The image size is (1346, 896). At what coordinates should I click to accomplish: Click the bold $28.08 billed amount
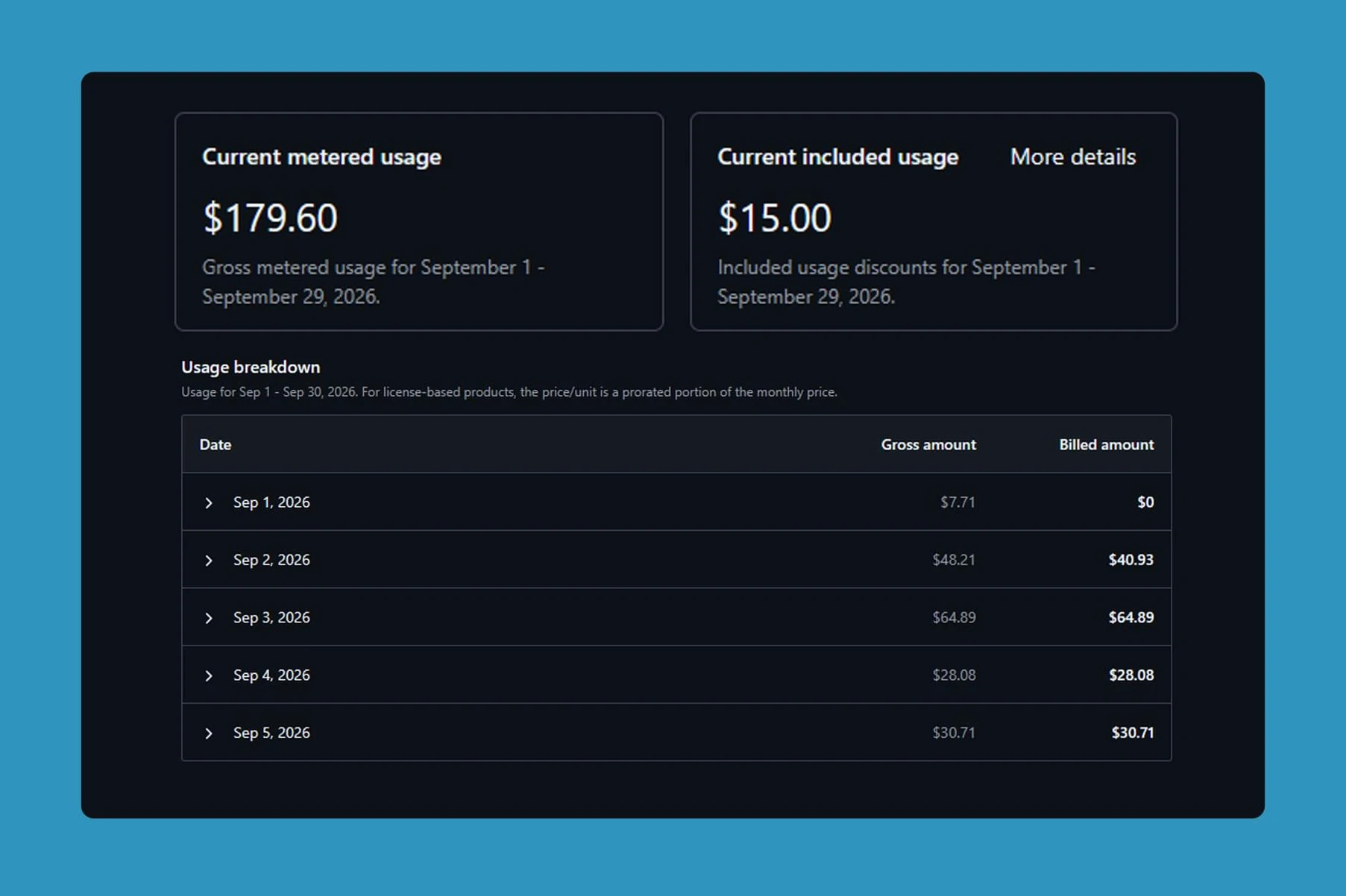tap(1131, 675)
